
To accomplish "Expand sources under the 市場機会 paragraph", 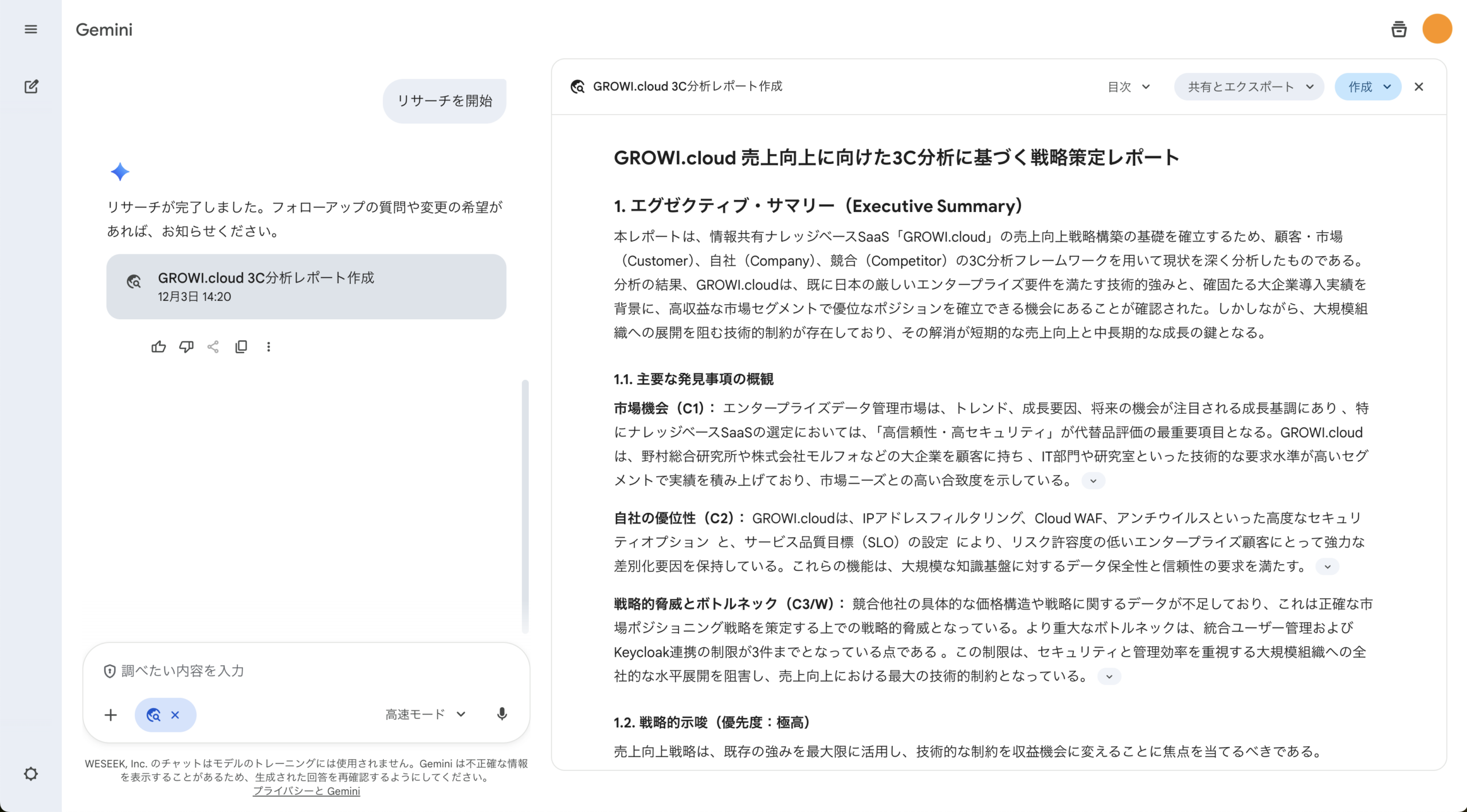I will (x=1092, y=481).
